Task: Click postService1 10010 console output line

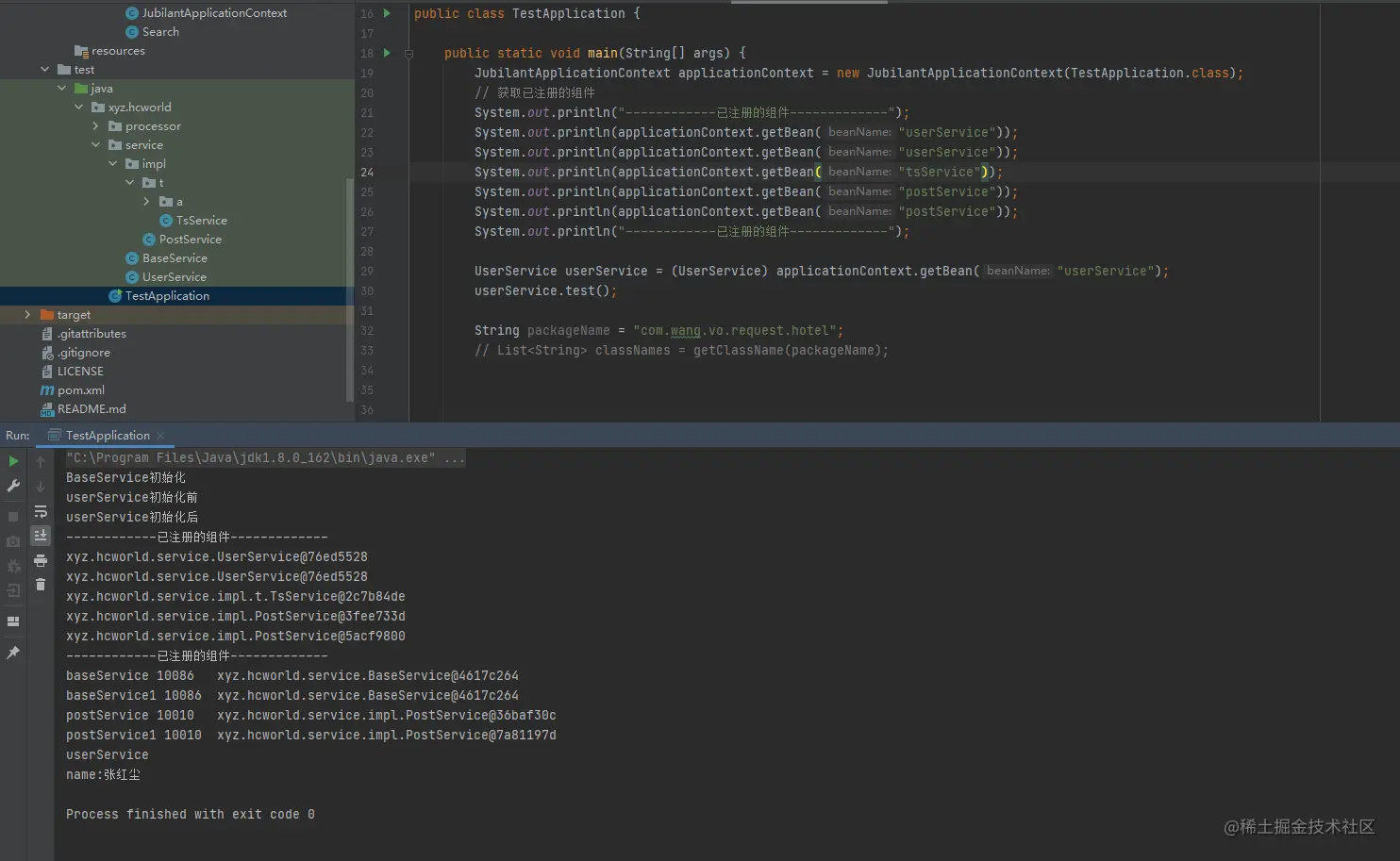Action: [x=311, y=736]
